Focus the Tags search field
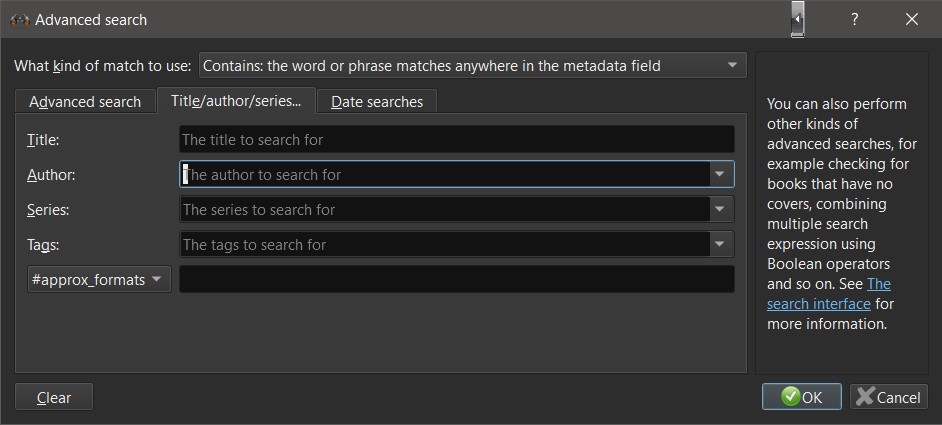The width and height of the screenshot is (942, 425). coord(445,244)
